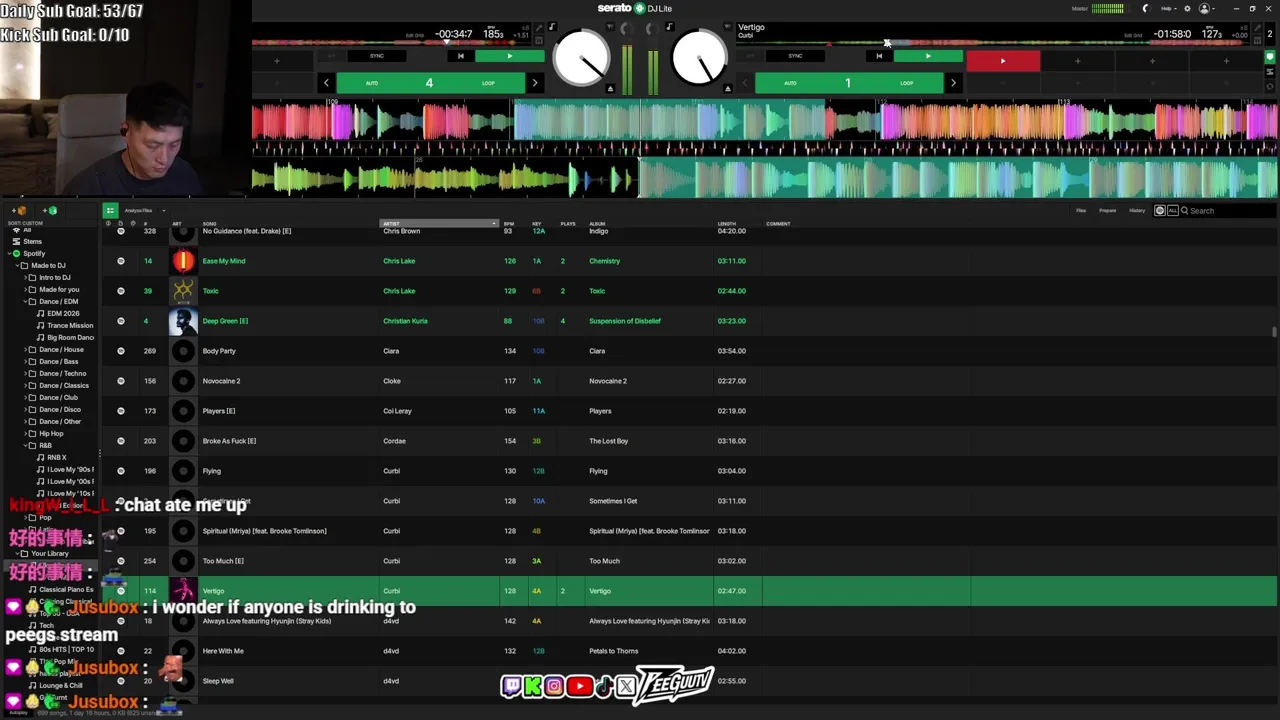
Task: Click the Twitch icon in overlay
Action: pyautogui.click(x=512, y=686)
